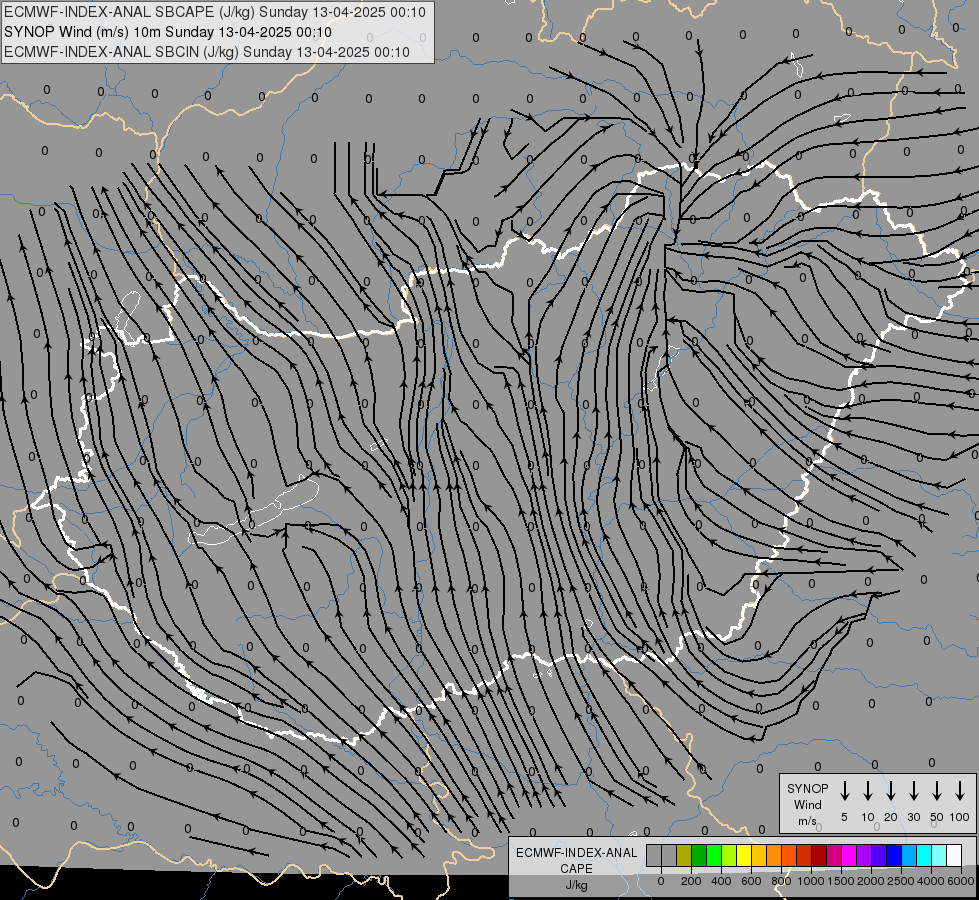Click the SBCAPE title line in header

click(x=215, y=12)
